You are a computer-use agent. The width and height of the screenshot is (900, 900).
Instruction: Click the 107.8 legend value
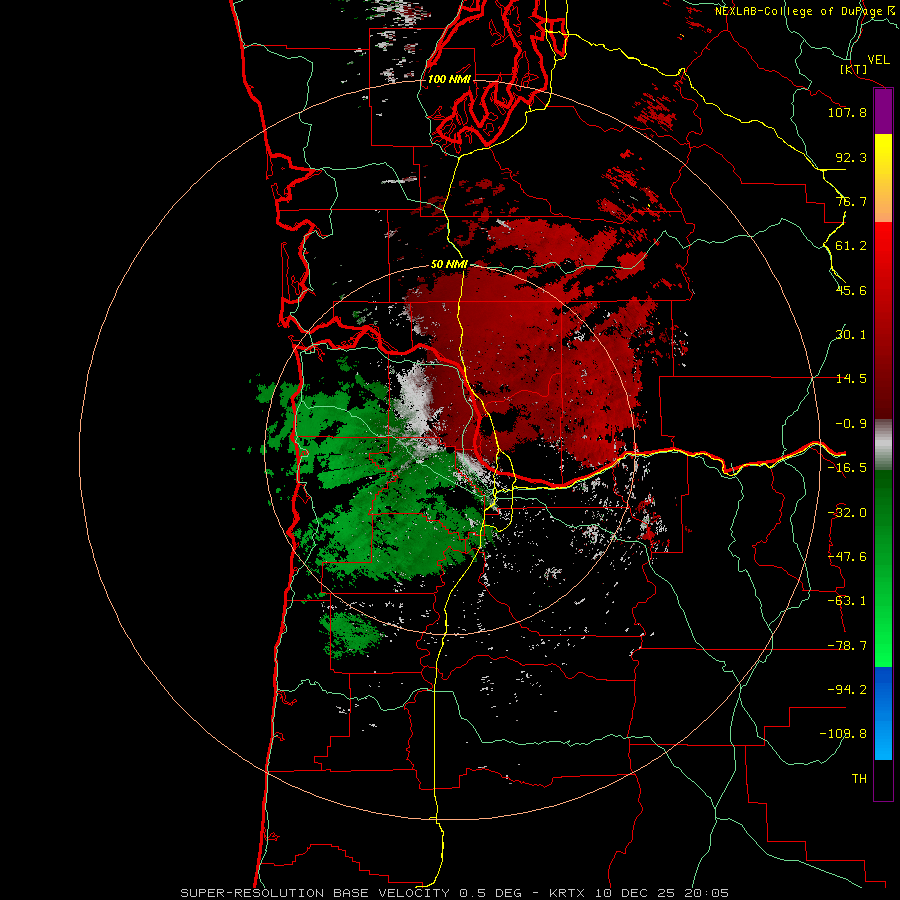pos(847,112)
